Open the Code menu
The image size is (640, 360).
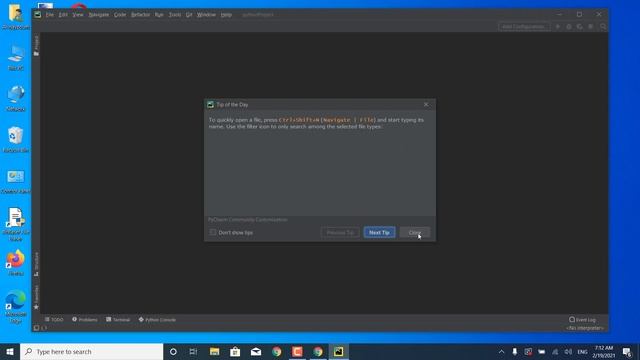[120, 15]
